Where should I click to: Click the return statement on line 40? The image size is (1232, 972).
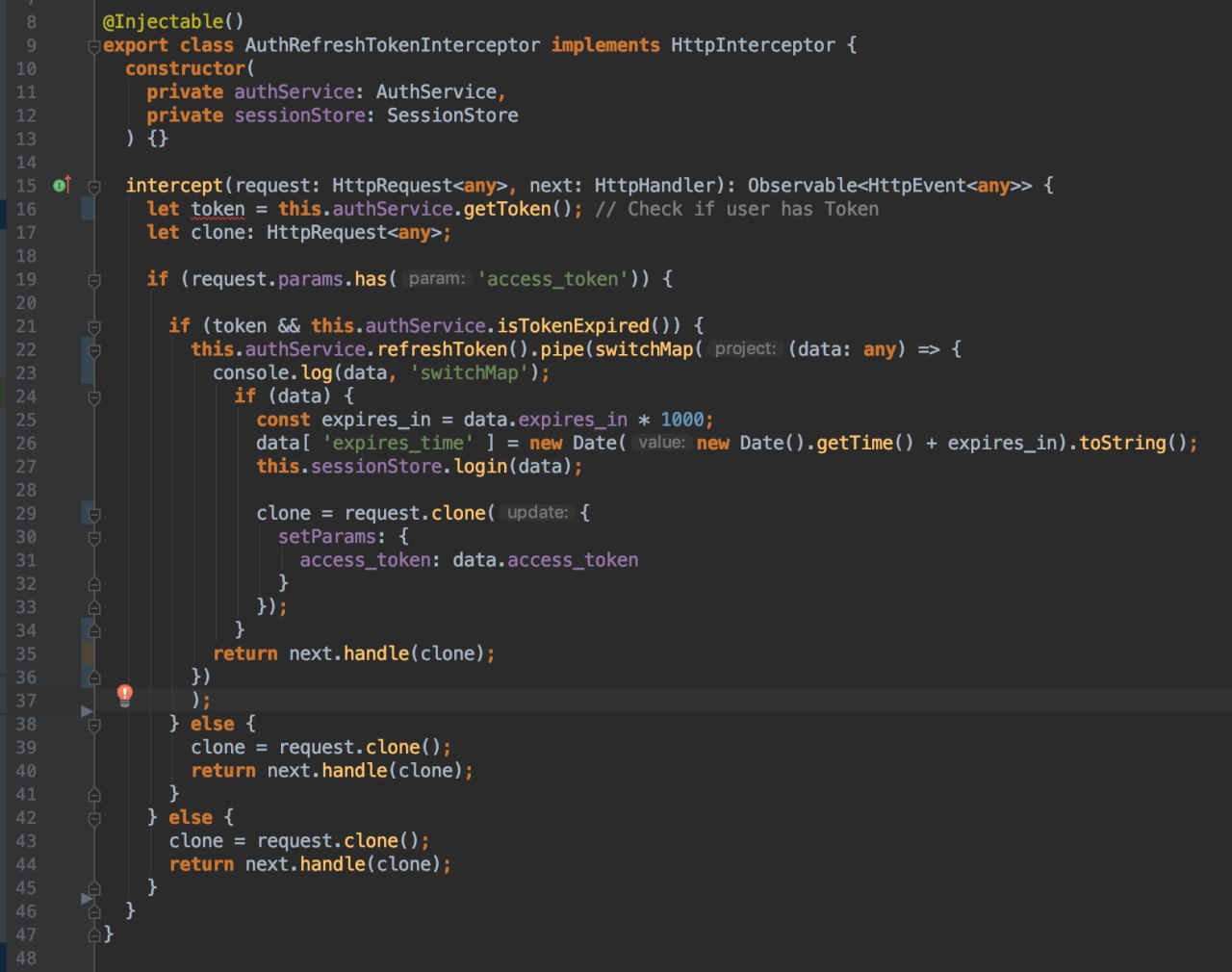[332, 771]
